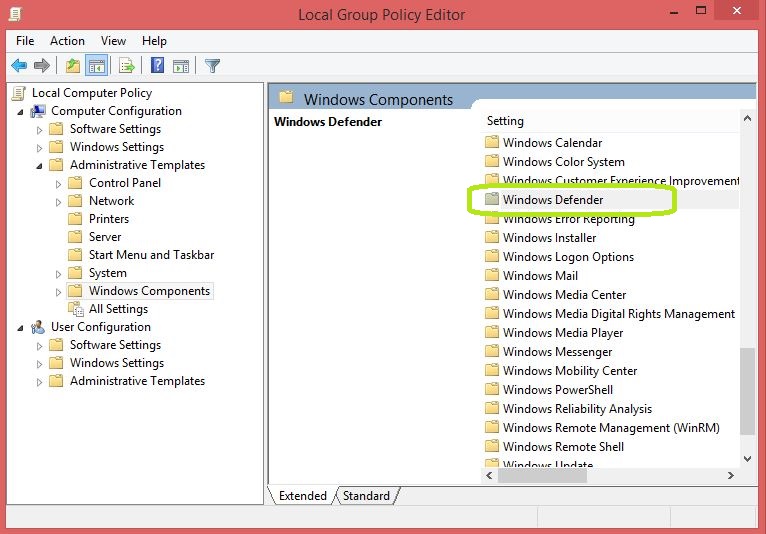
Task: Expand the Network tree node
Action: [58, 202]
